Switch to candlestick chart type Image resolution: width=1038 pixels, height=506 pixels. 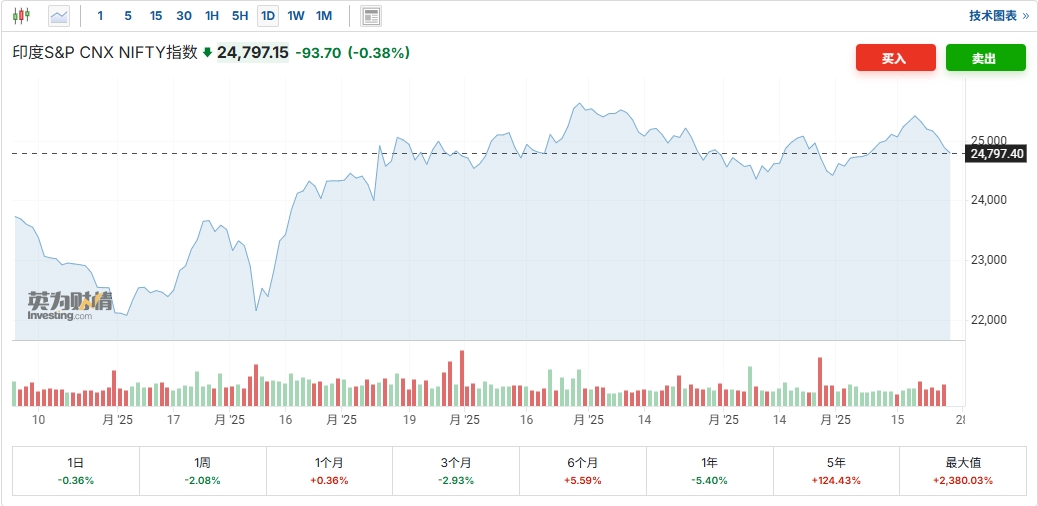pyautogui.click(x=22, y=16)
